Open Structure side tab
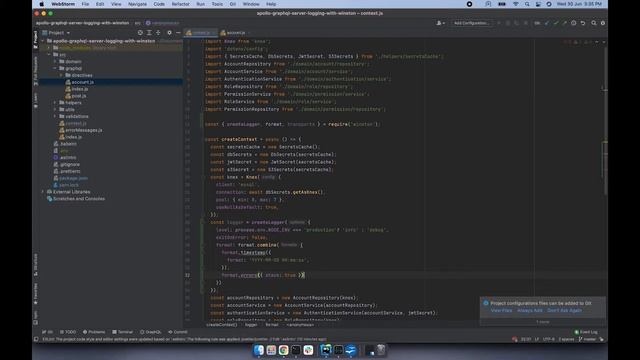This screenshot has height=360, width=640. click(x=36, y=264)
